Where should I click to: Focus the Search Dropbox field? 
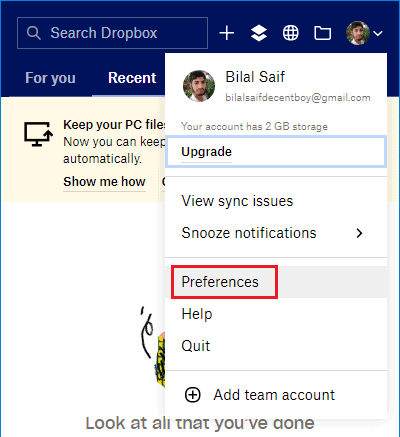(112, 33)
